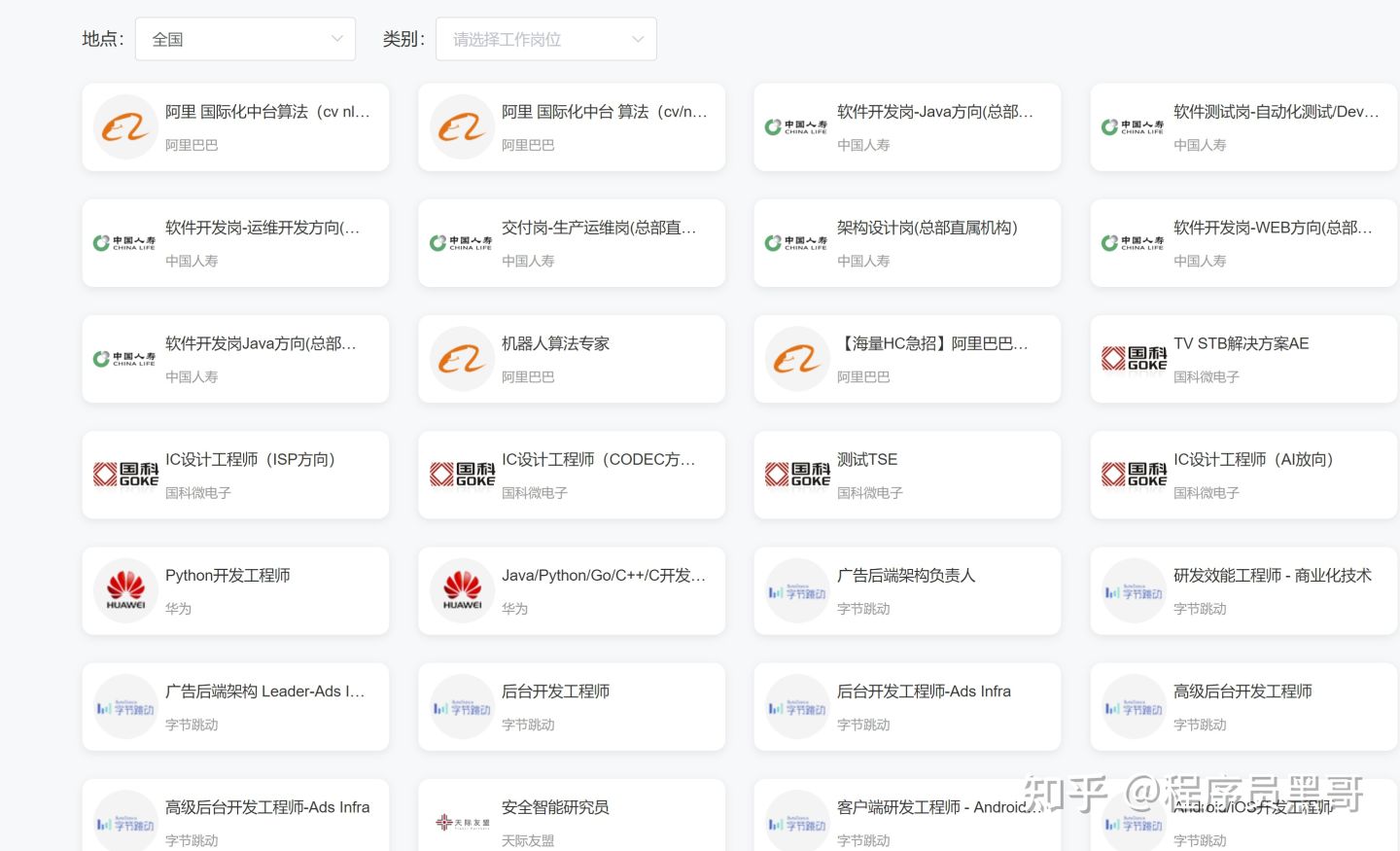Open the 广告后端架构 Leader-Ads job title
1400x851 pixels.
tap(265, 691)
